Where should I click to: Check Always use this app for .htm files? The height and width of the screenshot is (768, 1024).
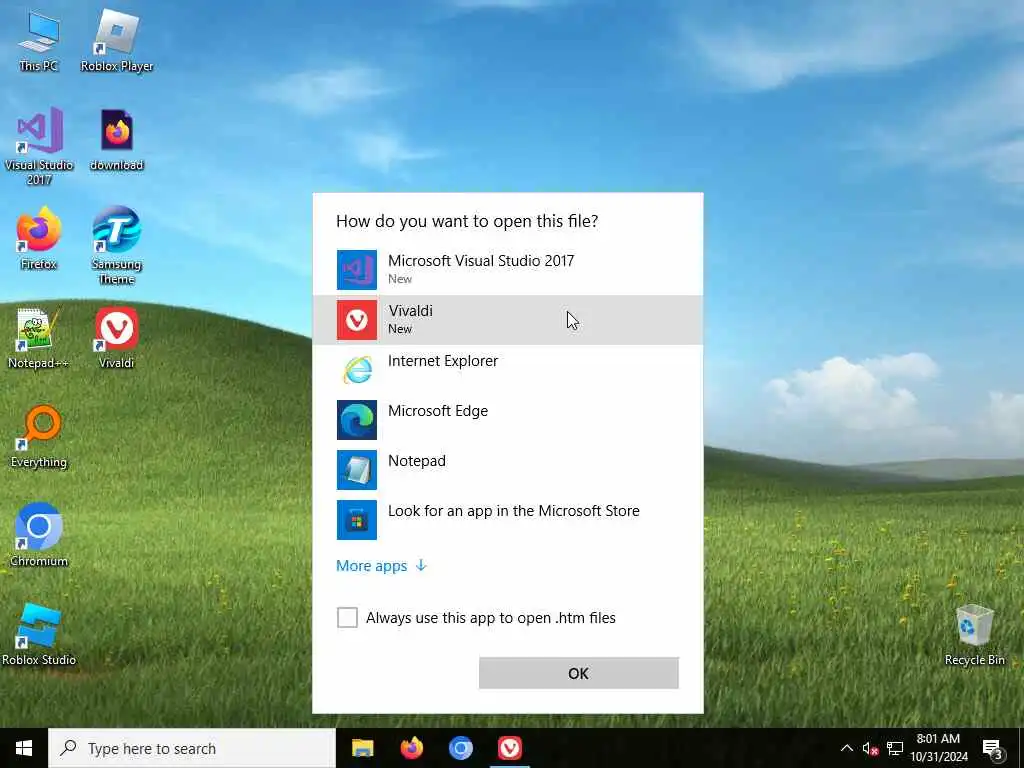pyautogui.click(x=347, y=617)
